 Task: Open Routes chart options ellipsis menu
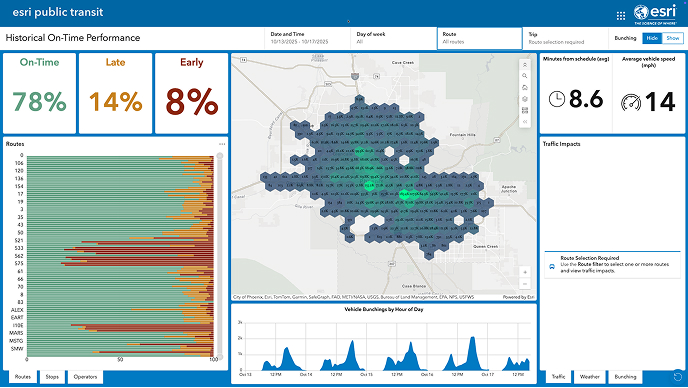click(222, 144)
